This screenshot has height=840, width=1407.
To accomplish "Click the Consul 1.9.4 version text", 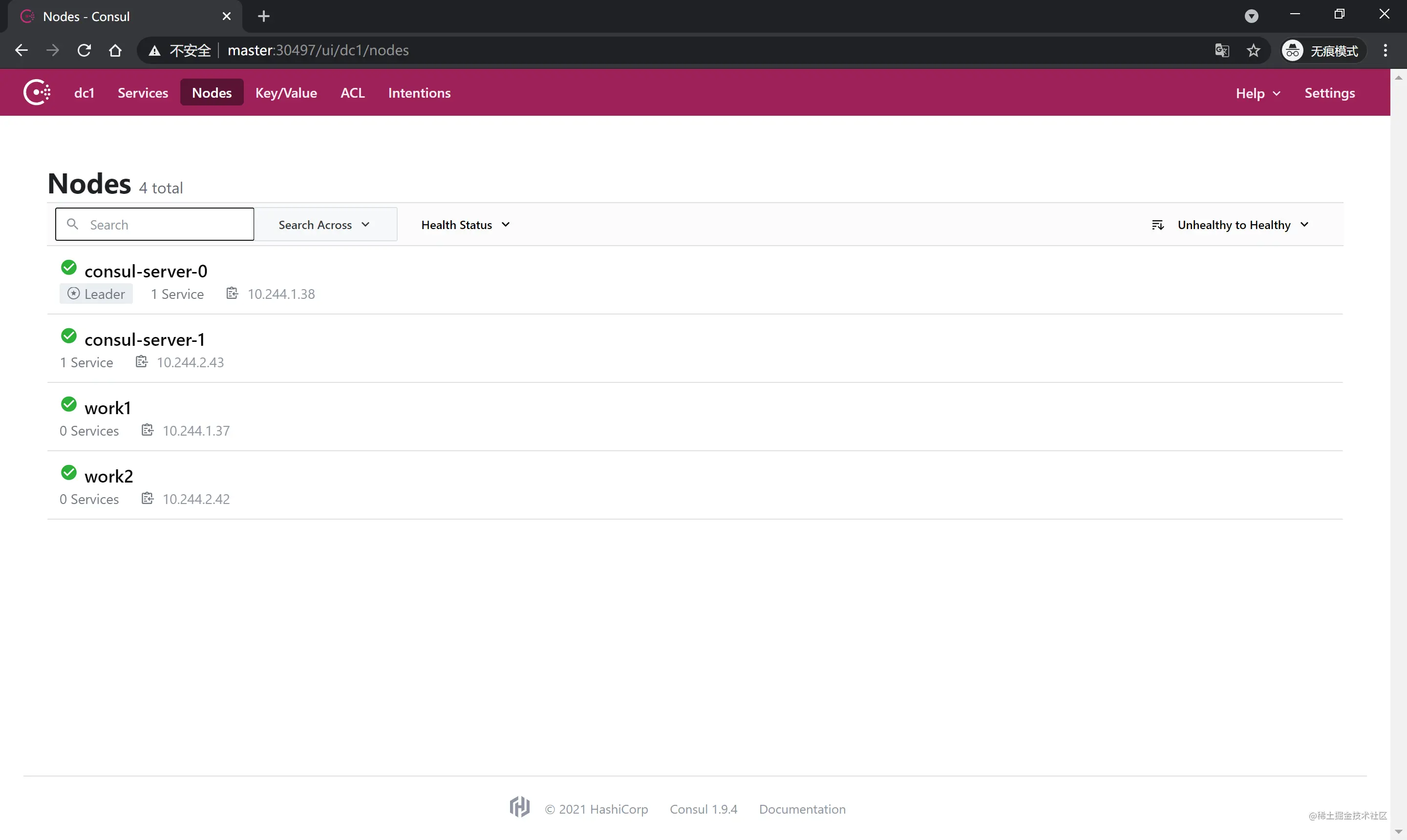I will coord(703,809).
